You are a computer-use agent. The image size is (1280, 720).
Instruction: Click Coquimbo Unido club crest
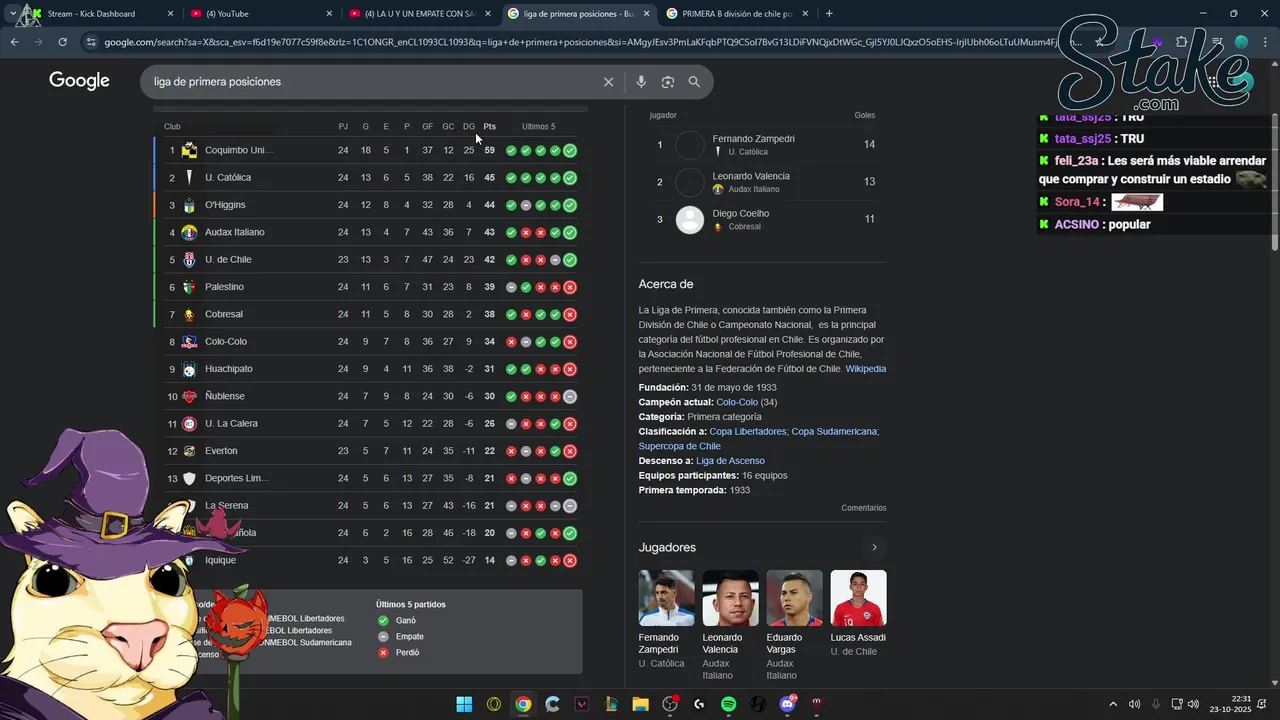click(189, 150)
